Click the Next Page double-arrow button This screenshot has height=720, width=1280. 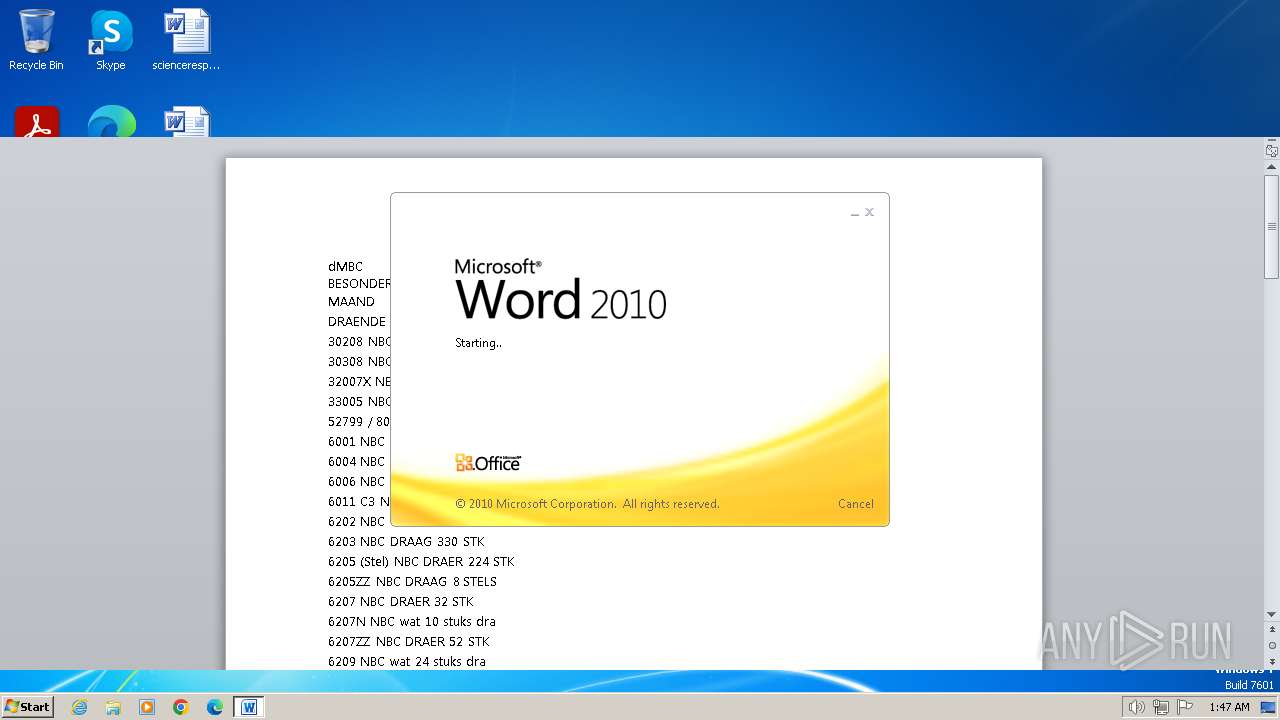point(1272,662)
